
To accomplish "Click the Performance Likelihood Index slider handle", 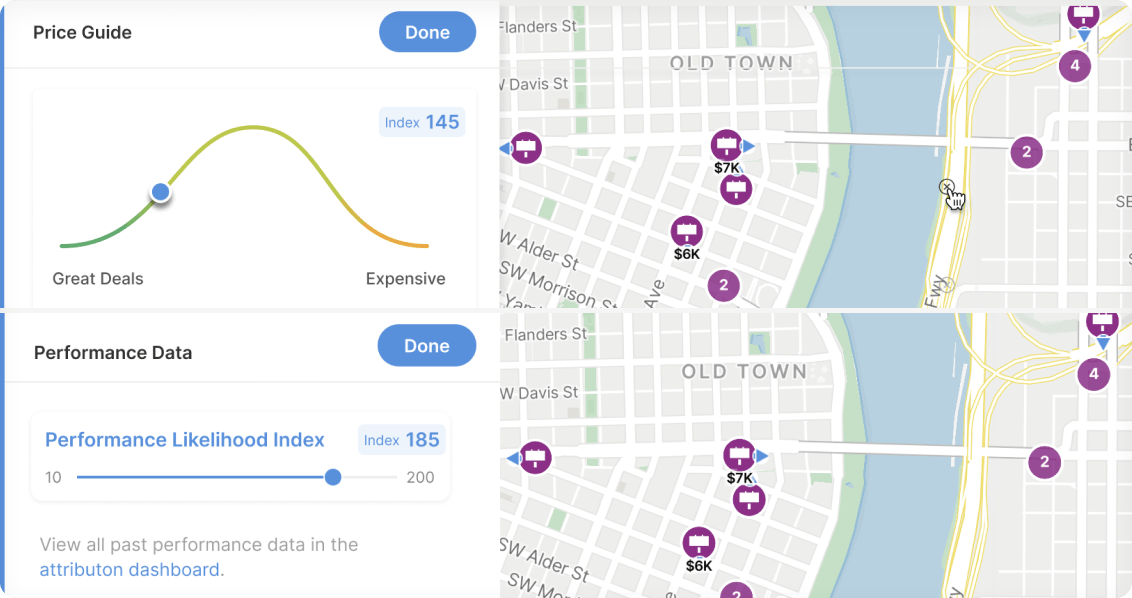I will pos(333,477).
